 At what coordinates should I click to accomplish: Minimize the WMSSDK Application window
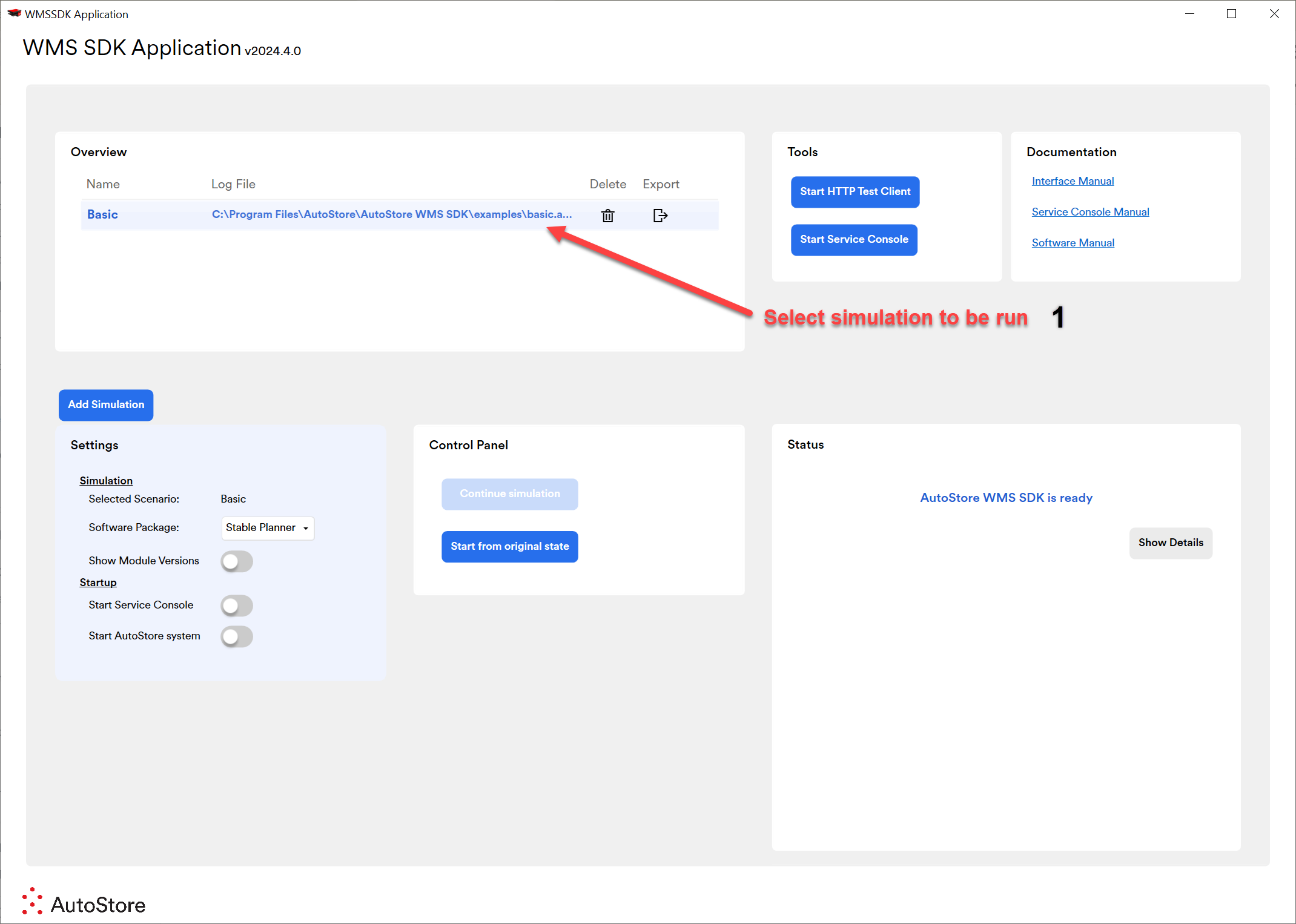click(x=1189, y=14)
